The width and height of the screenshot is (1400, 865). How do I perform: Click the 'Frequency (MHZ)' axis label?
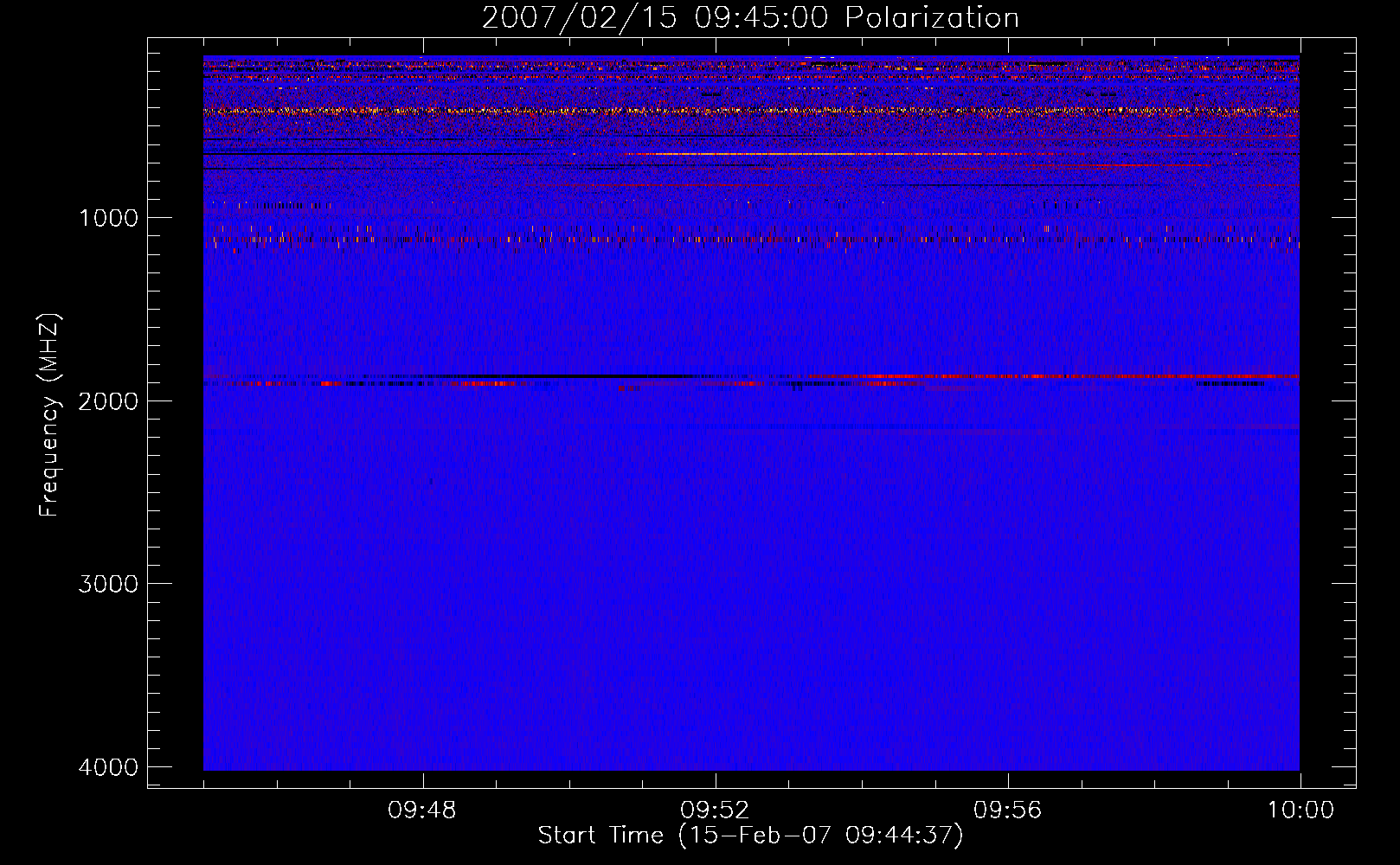click(x=49, y=415)
